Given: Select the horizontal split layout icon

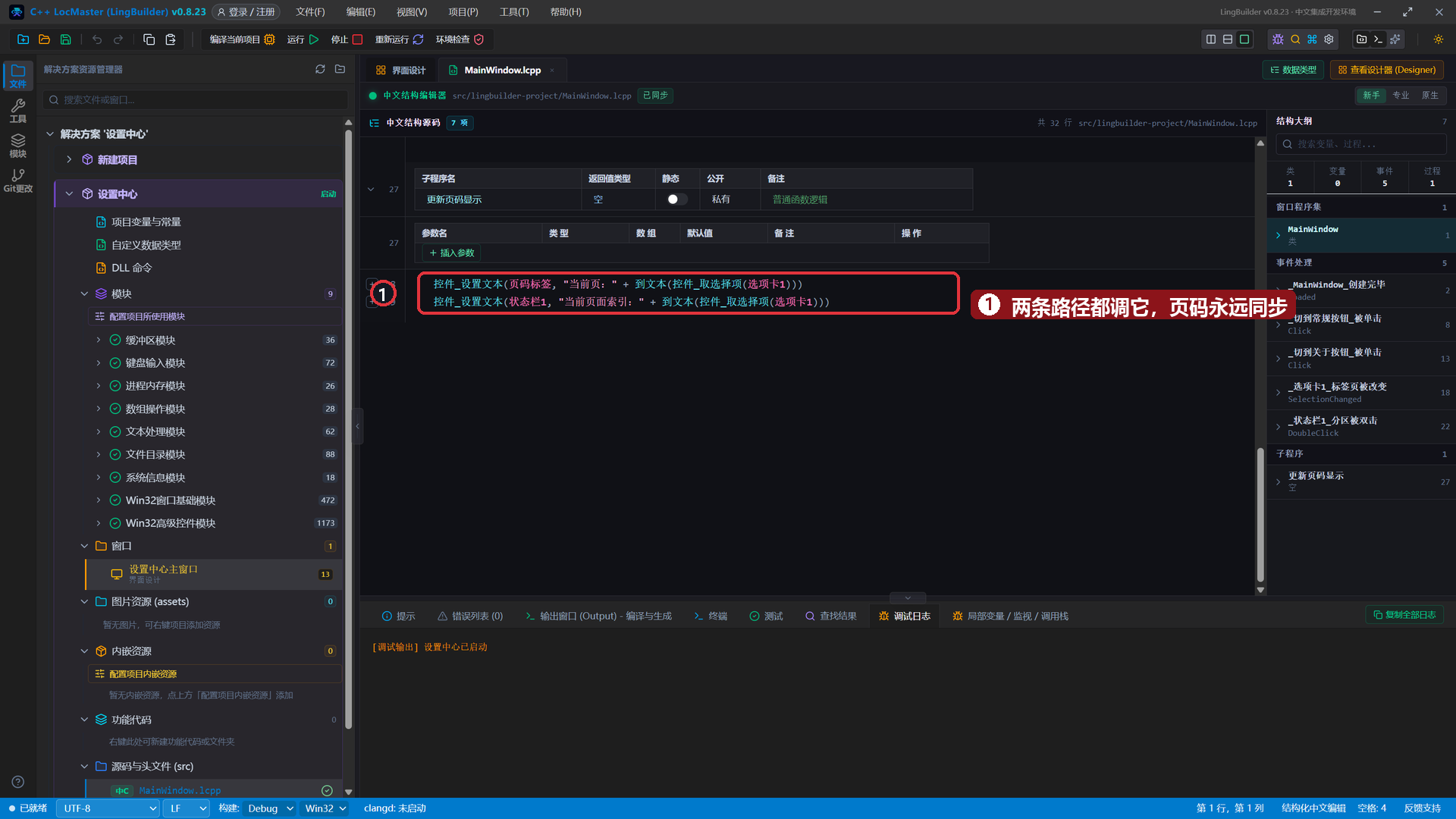Looking at the screenshot, I should pos(1228,39).
